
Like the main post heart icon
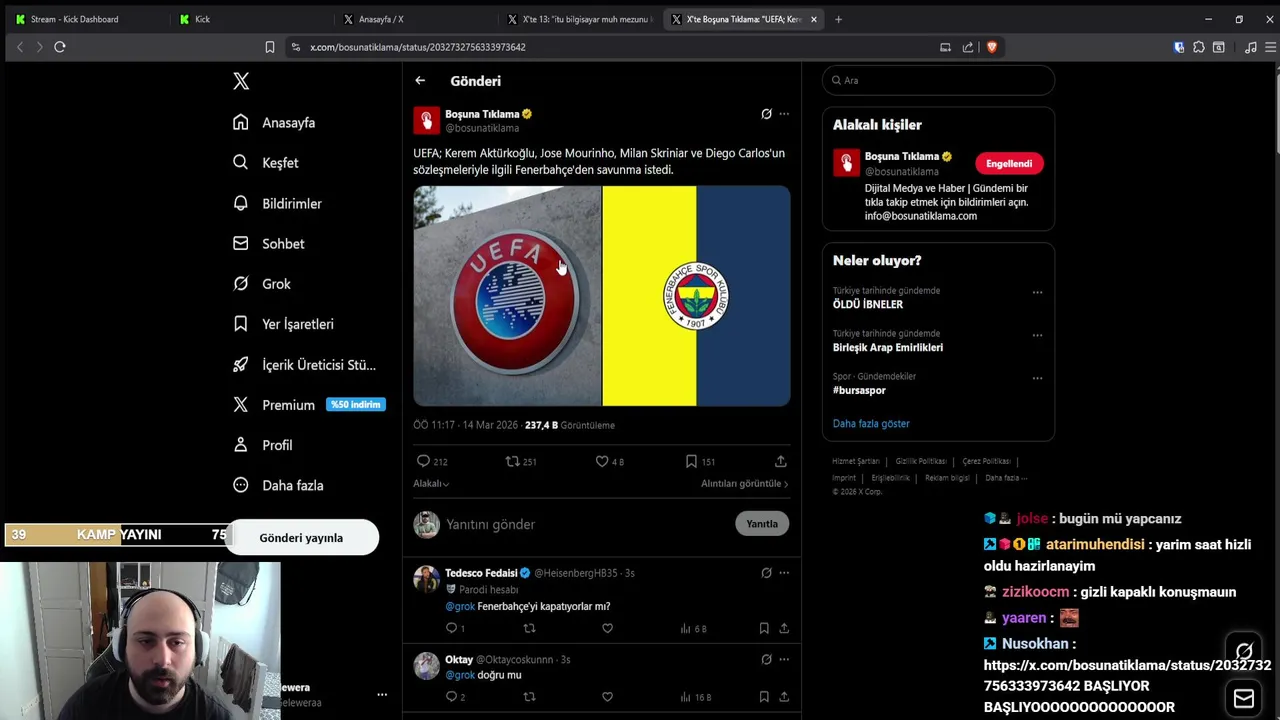click(602, 461)
